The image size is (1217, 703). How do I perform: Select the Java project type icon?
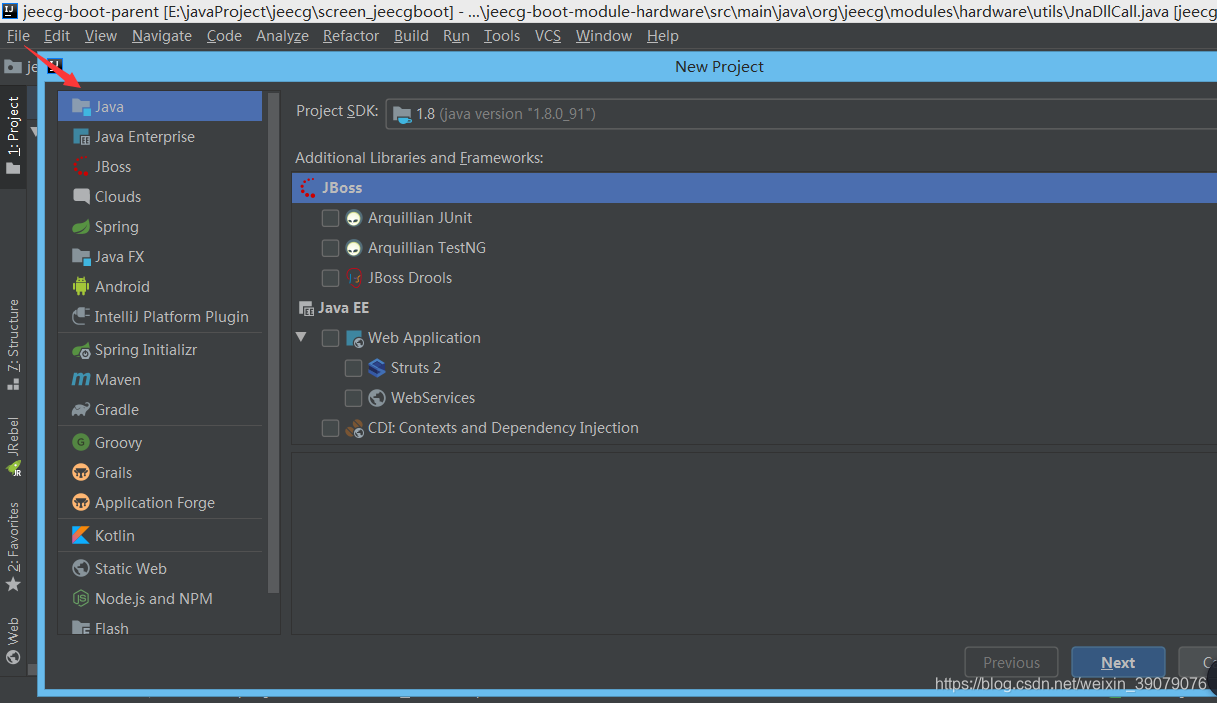(x=81, y=107)
